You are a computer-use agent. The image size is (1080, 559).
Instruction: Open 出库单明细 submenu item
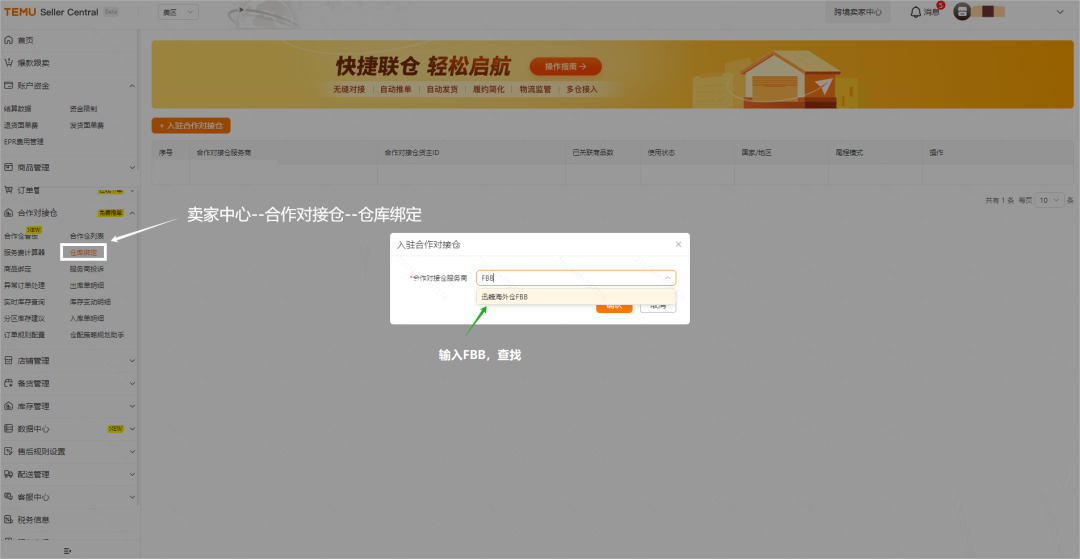point(87,285)
